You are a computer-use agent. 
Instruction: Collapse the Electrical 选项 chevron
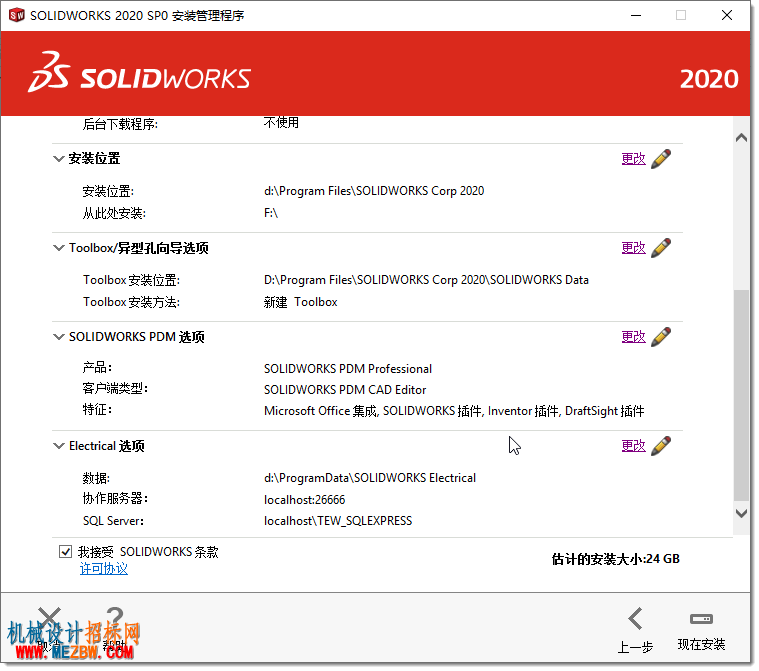tap(59, 446)
